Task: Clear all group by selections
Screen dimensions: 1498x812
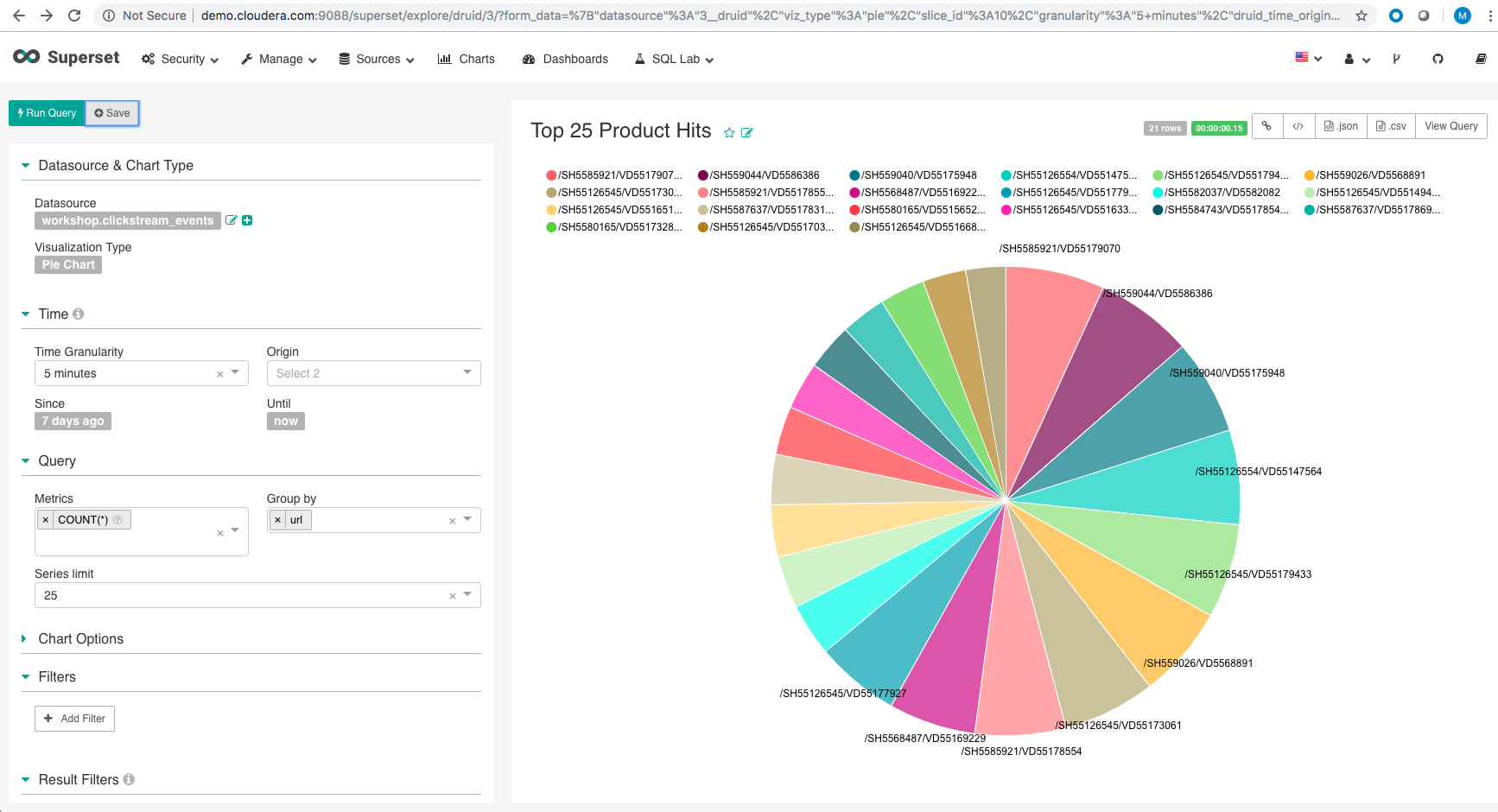Action: [453, 521]
